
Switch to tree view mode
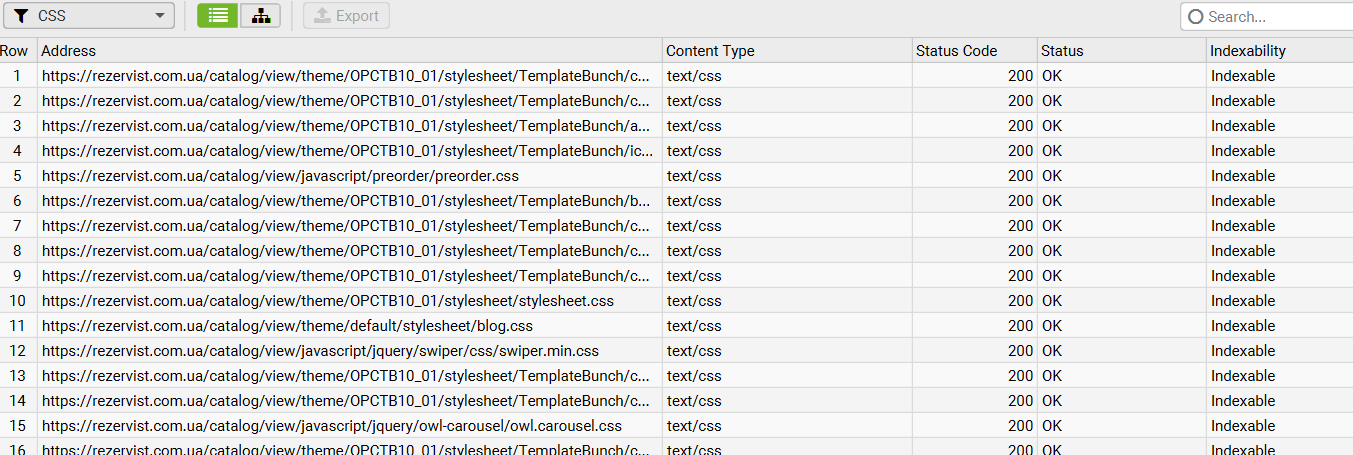coord(260,16)
